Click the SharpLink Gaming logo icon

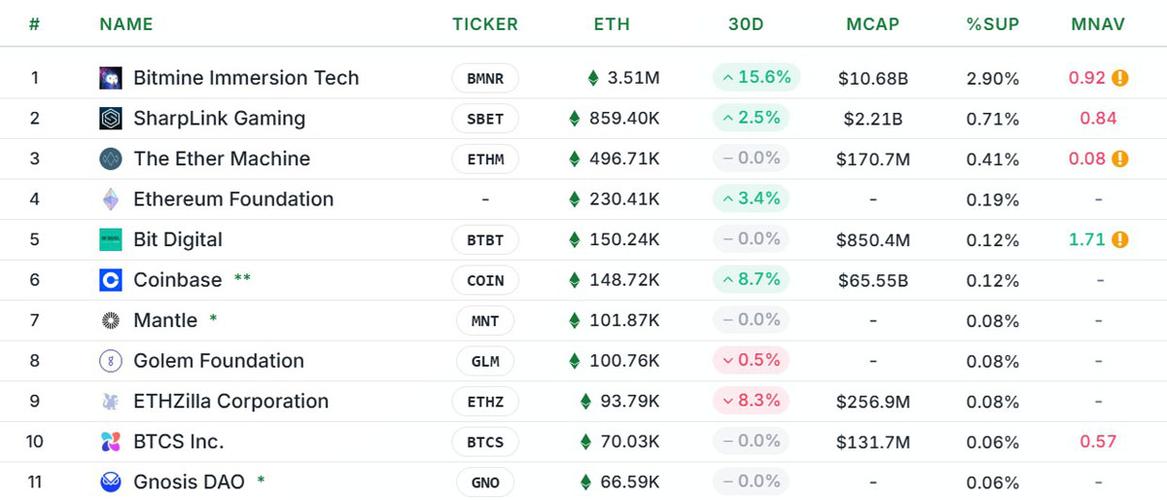point(111,118)
